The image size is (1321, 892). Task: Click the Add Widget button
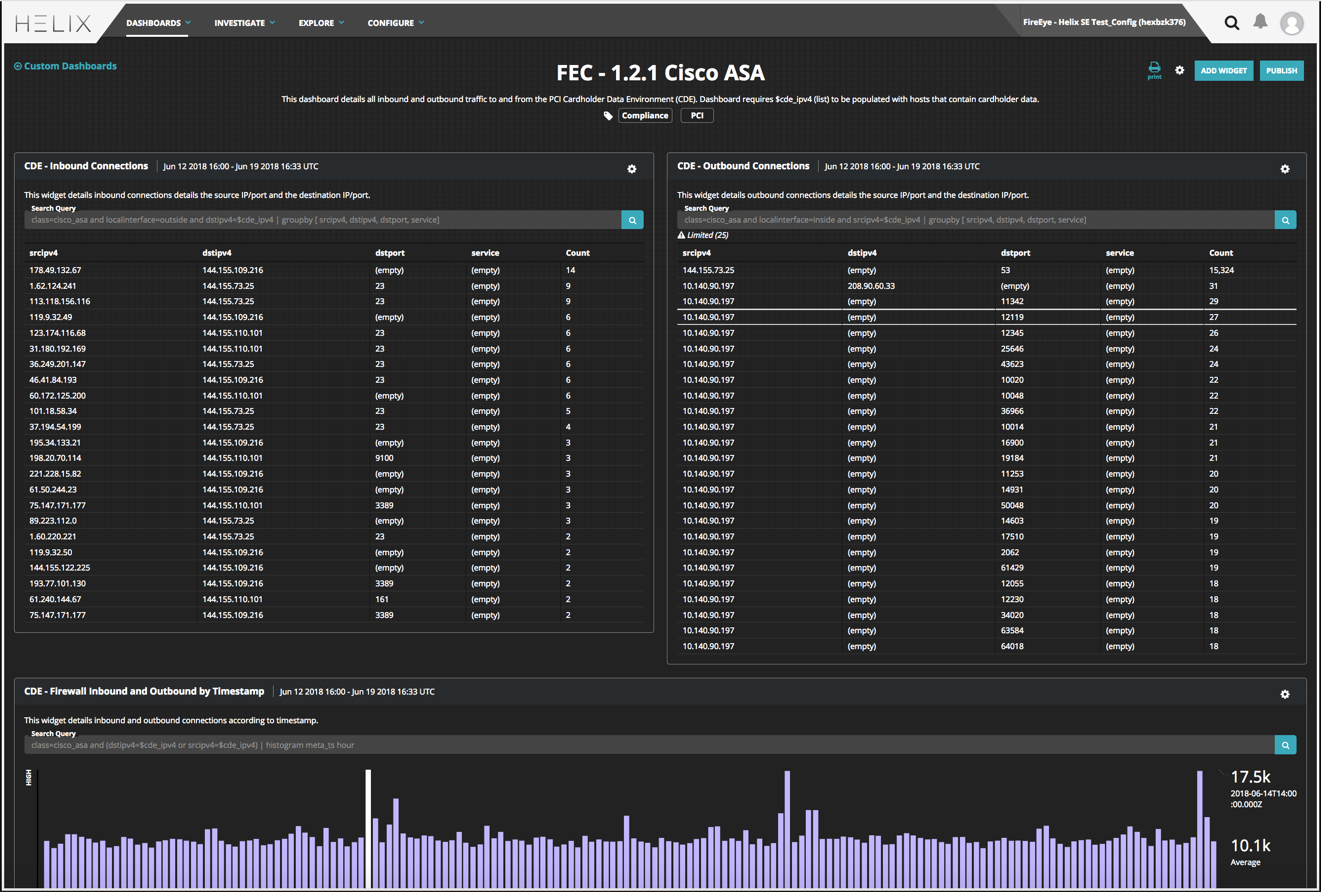1223,71
